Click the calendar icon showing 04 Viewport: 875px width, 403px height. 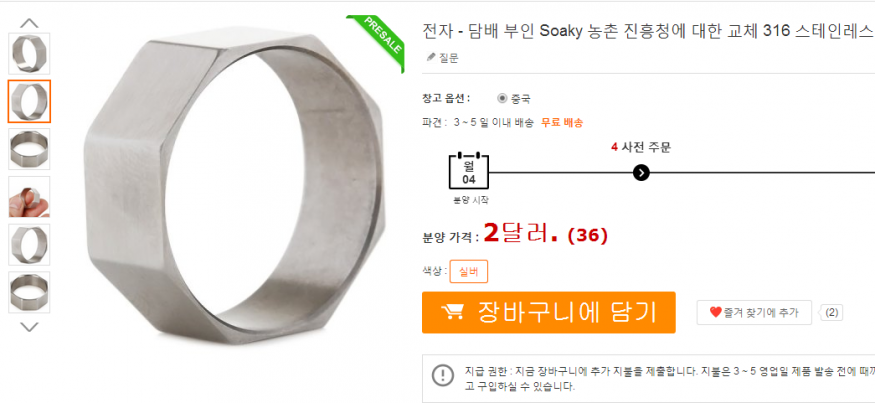(469, 172)
